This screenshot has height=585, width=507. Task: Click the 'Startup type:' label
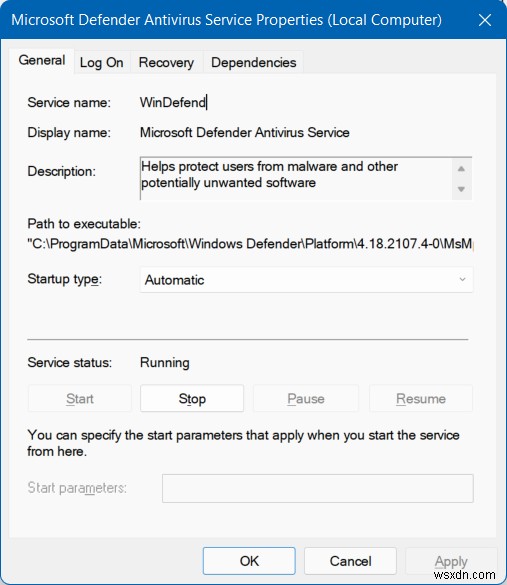pyautogui.click(x=65, y=279)
